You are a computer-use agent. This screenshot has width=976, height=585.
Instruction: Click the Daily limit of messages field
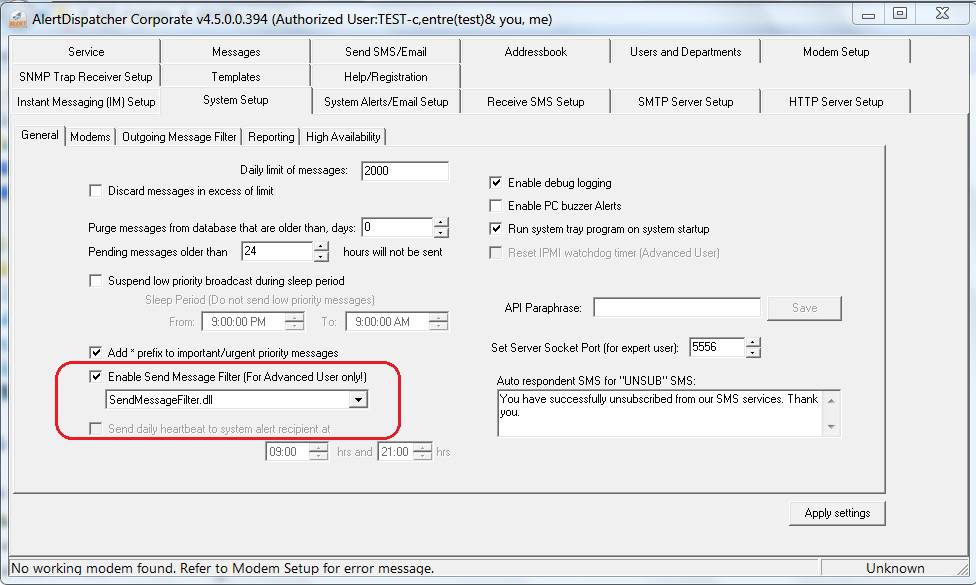pyautogui.click(x=405, y=171)
